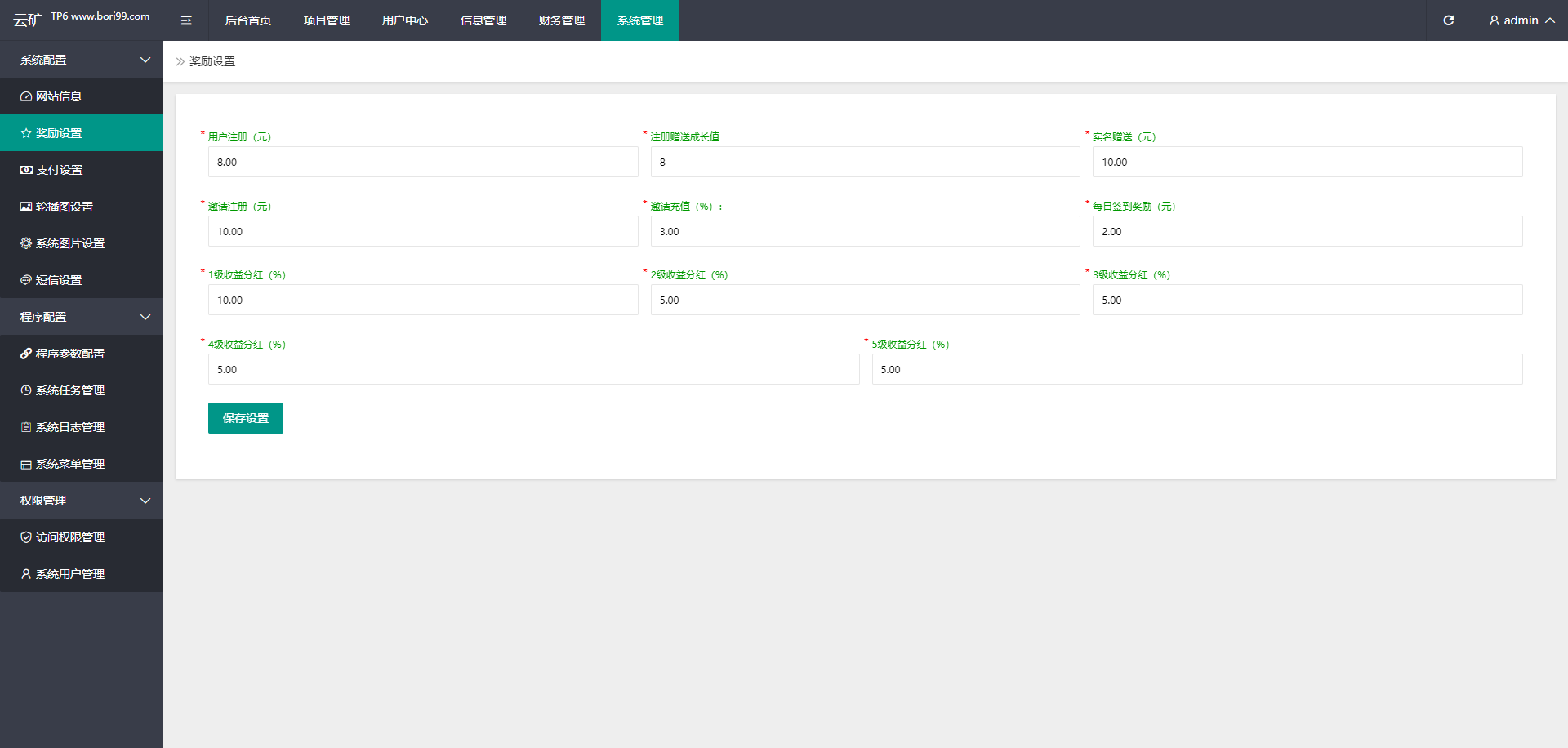Click the 用户注册（元）label
The height and width of the screenshot is (748, 1568).
(239, 136)
